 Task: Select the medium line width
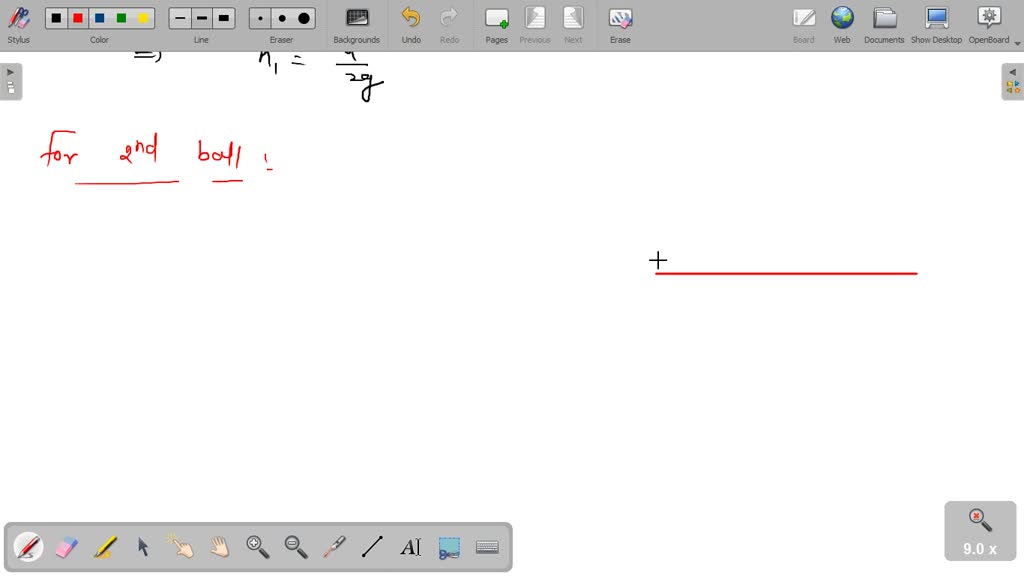click(201, 17)
